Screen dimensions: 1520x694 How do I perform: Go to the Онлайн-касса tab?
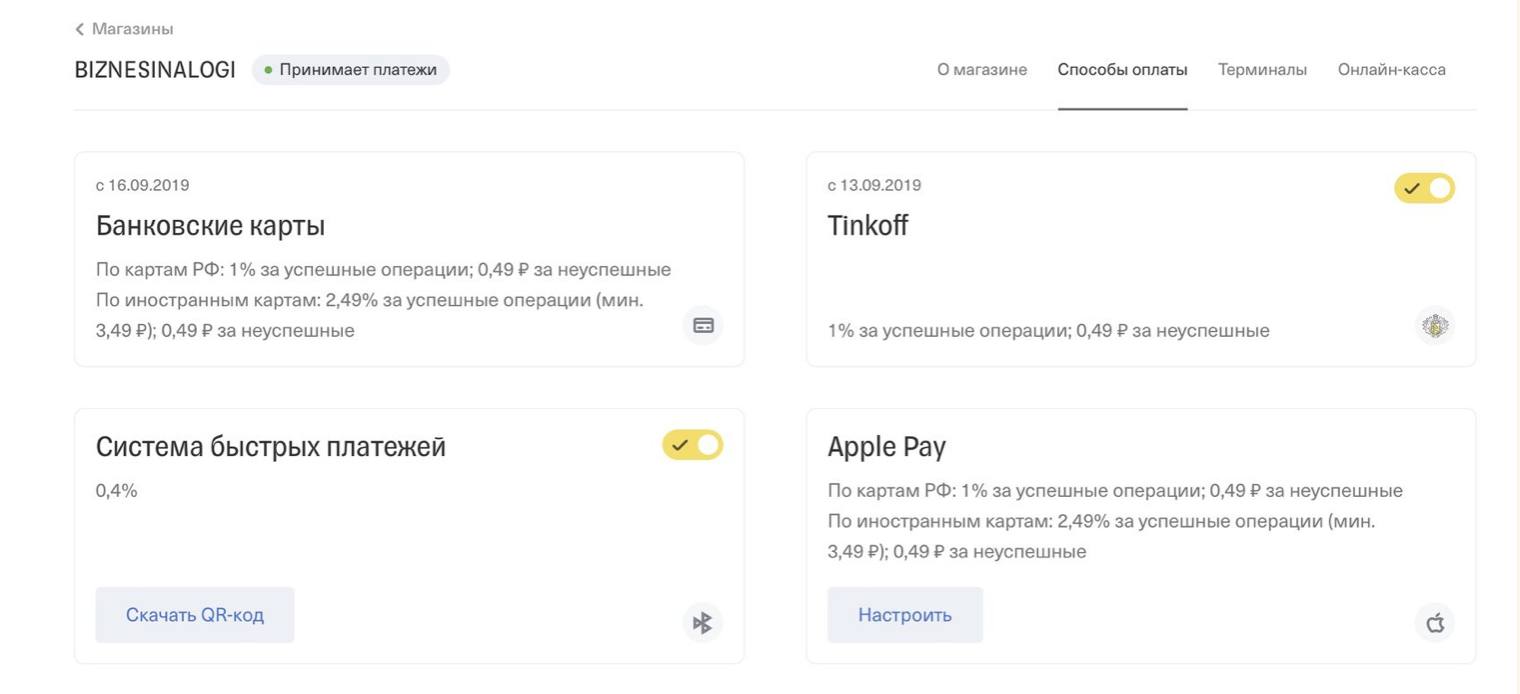1391,70
